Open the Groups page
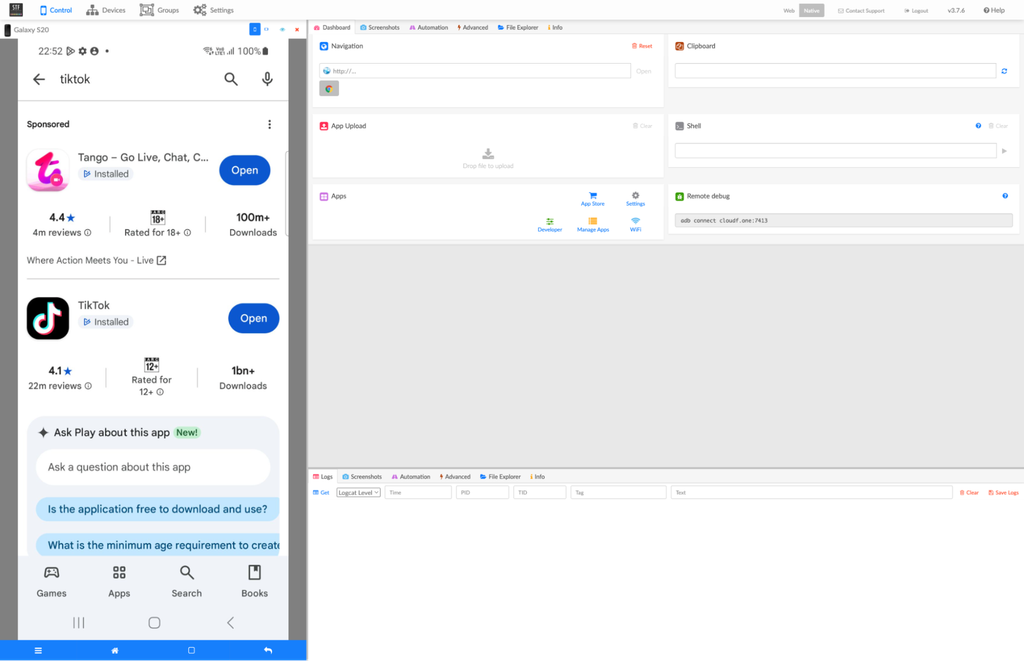 [x=159, y=10]
